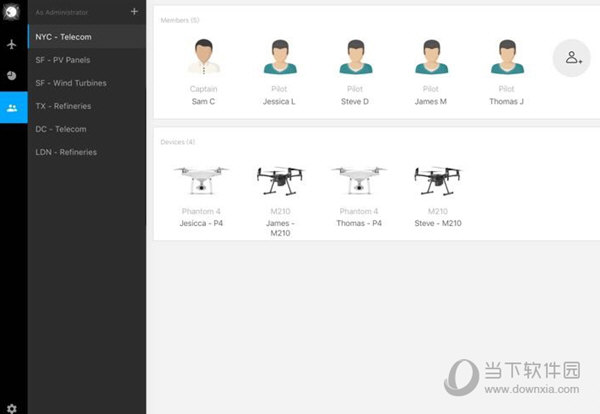Click the As Administrator header label
The width and height of the screenshot is (600, 414).
coord(62,12)
